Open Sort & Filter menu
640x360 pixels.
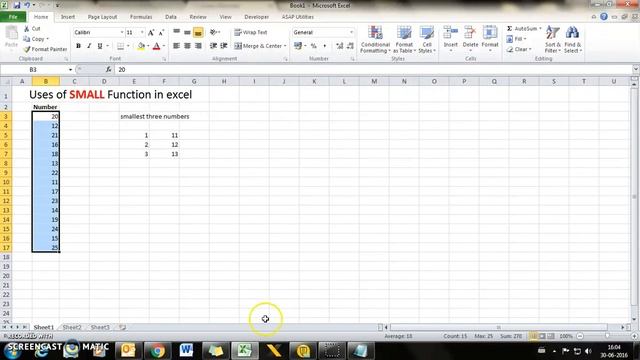pyautogui.click(x=553, y=39)
